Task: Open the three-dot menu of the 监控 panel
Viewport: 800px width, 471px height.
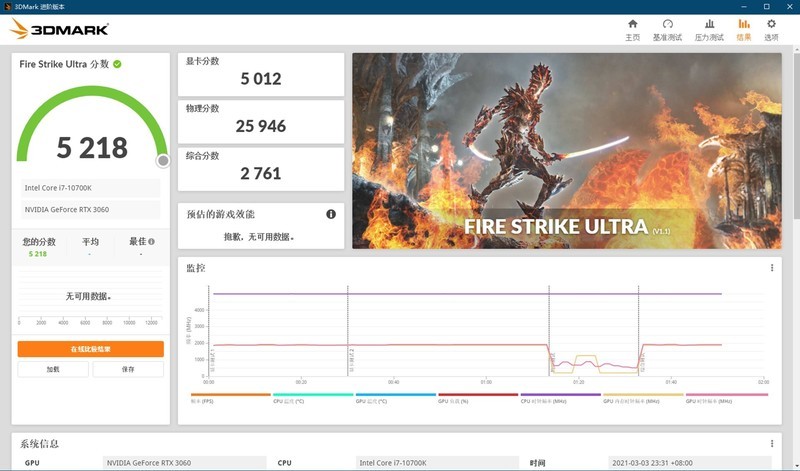Action: click(772, 268)
